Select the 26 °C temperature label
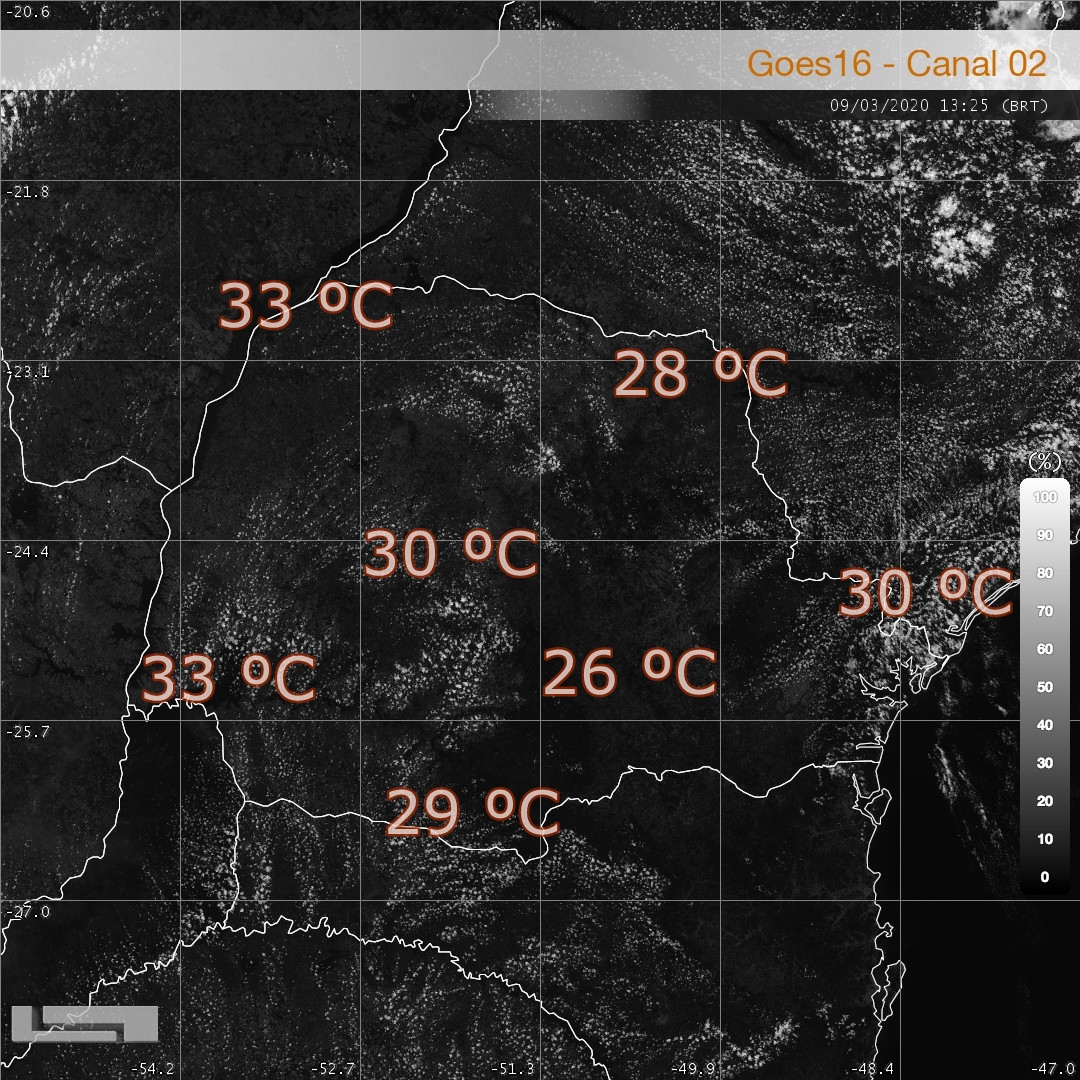This screenshot has height=1080, width=1080. [630, 673]
